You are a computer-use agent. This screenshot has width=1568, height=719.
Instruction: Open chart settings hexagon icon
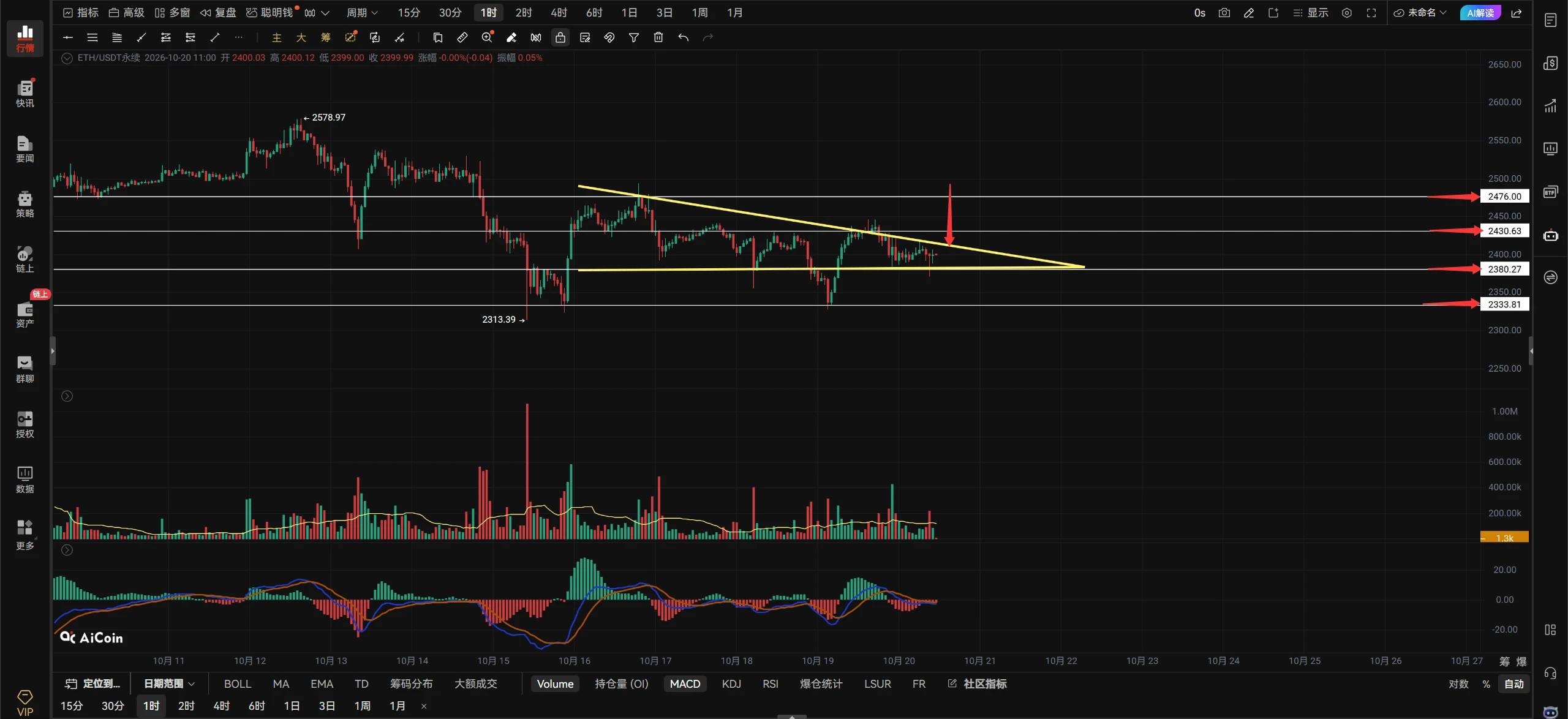click(x=1347, y=13)
